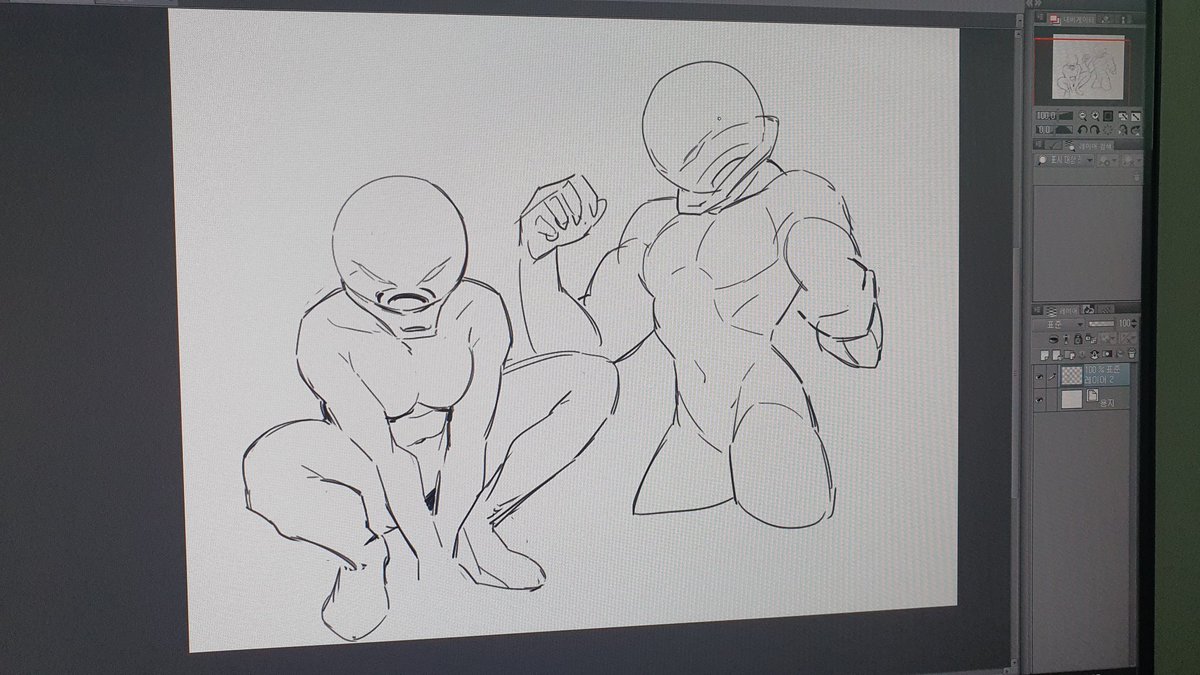The width and height of the screenshot is (1200, 675).
Task: Click the Navigator zoom value 100.0
Action: coord(1046,116)
